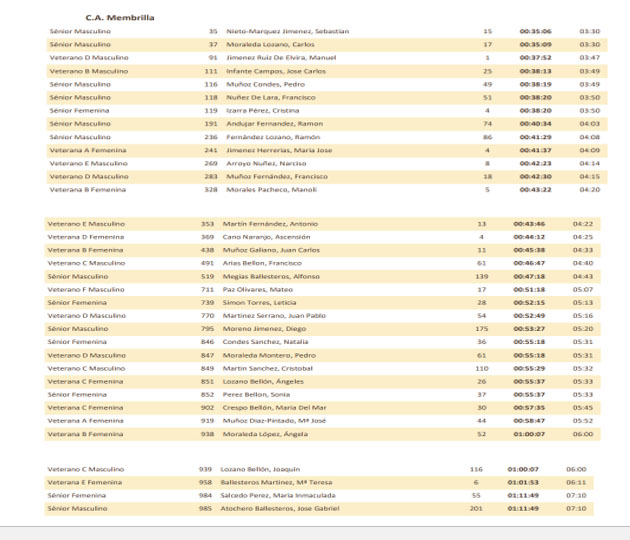Screen dimensions: 630x540
Task: Click name Nieto-Marquez Jimenez, Sebastian
Action: point(288,31)
